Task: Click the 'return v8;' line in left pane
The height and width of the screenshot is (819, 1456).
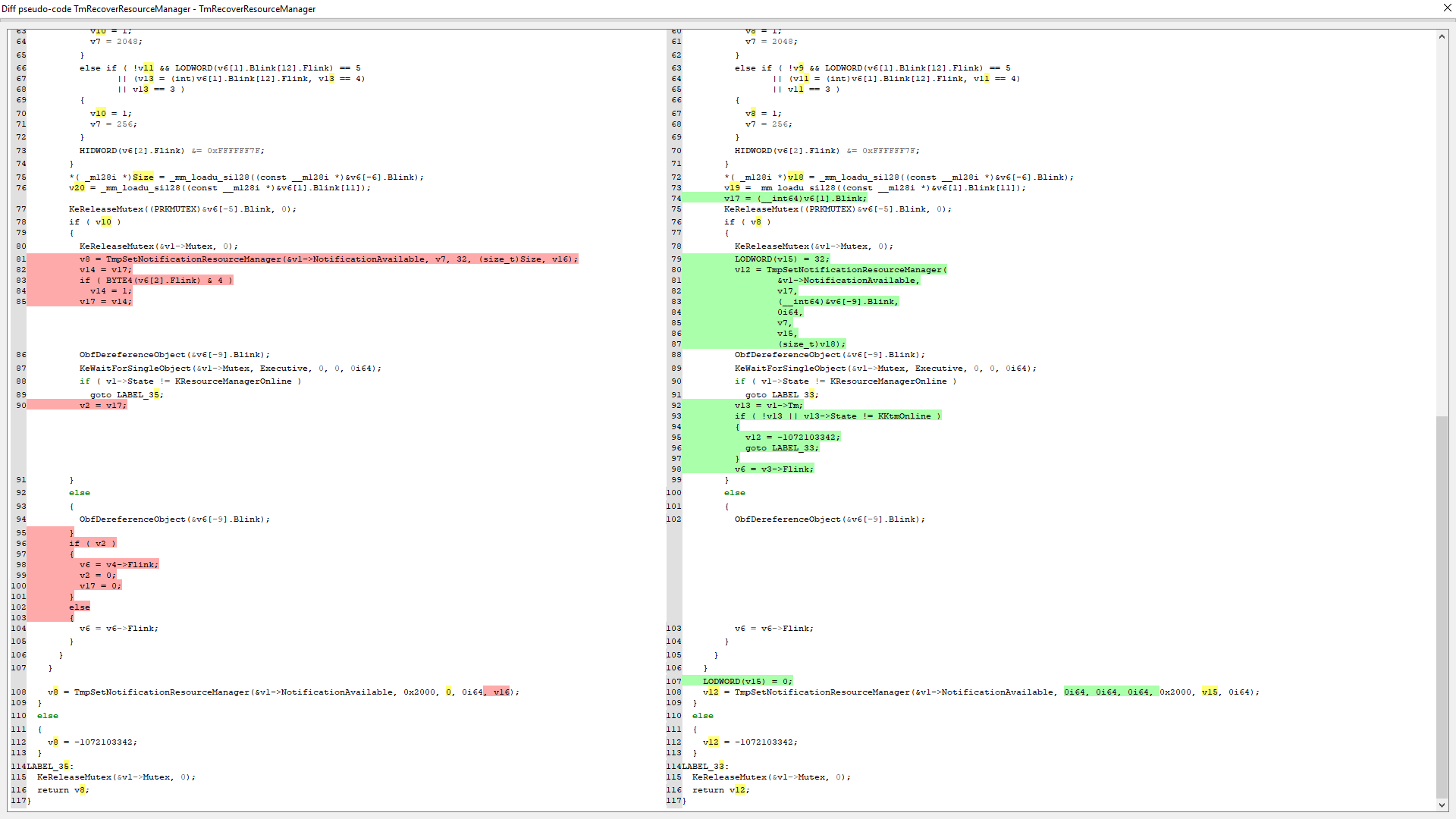Action: [x=63, y=790]
